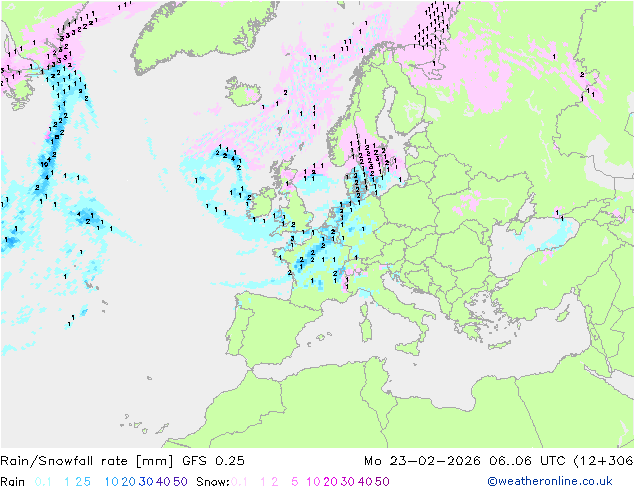This screenshot has width=634, height=490.
Task: Click the 'GFS 0.25' model label
Action: point(213,460)
